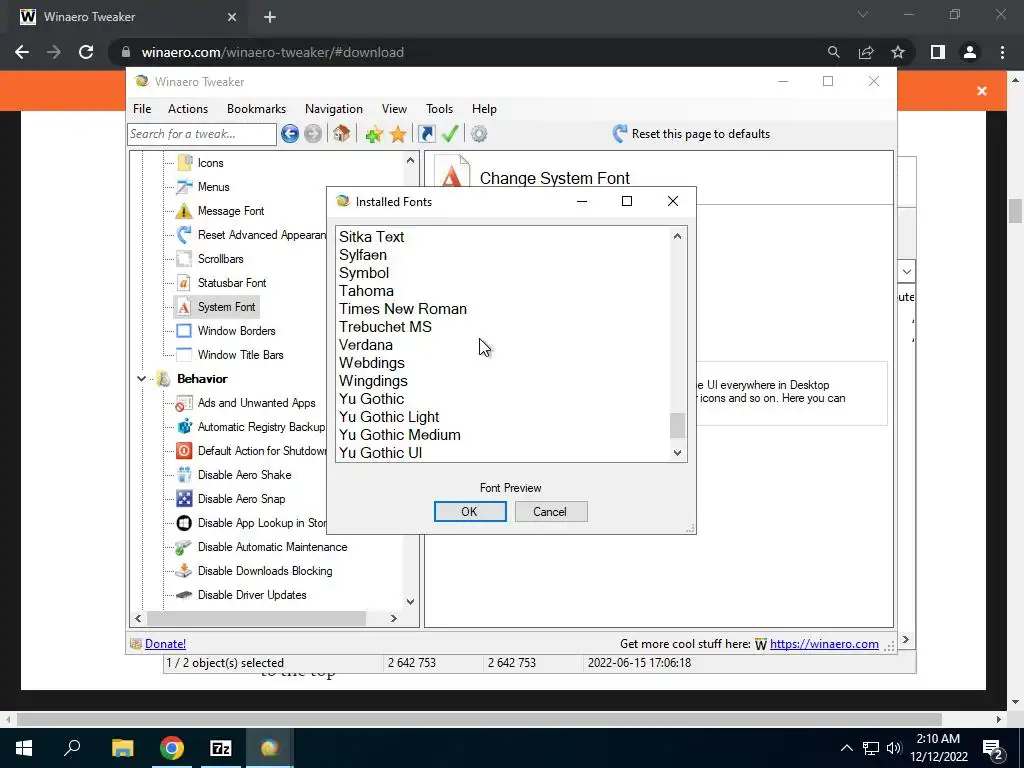Open Ads and Unwanted Apps tweak
1024x768 pixels.
coord(257,403)
